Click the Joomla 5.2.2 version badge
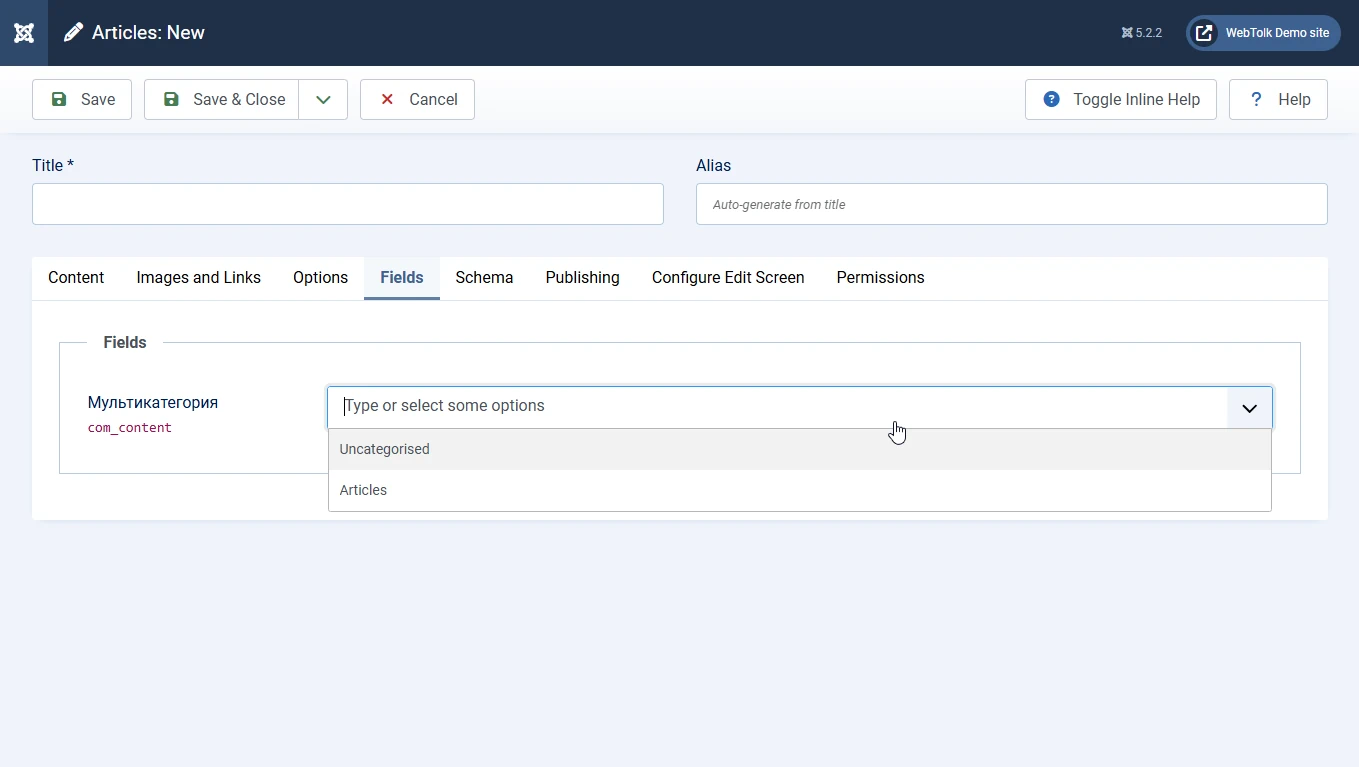 coord(1142,33)
